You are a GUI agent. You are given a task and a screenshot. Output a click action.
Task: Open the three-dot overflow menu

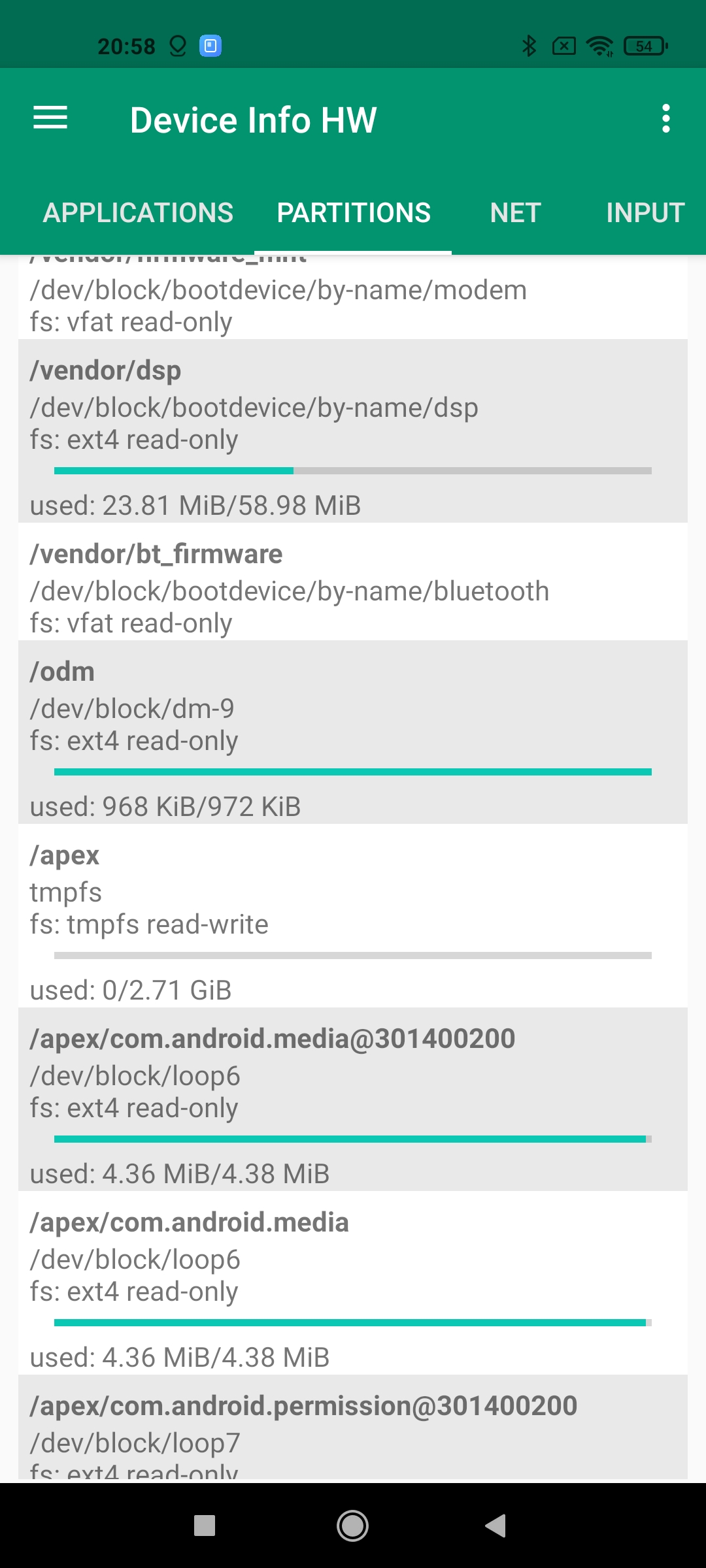pos(665,119)
